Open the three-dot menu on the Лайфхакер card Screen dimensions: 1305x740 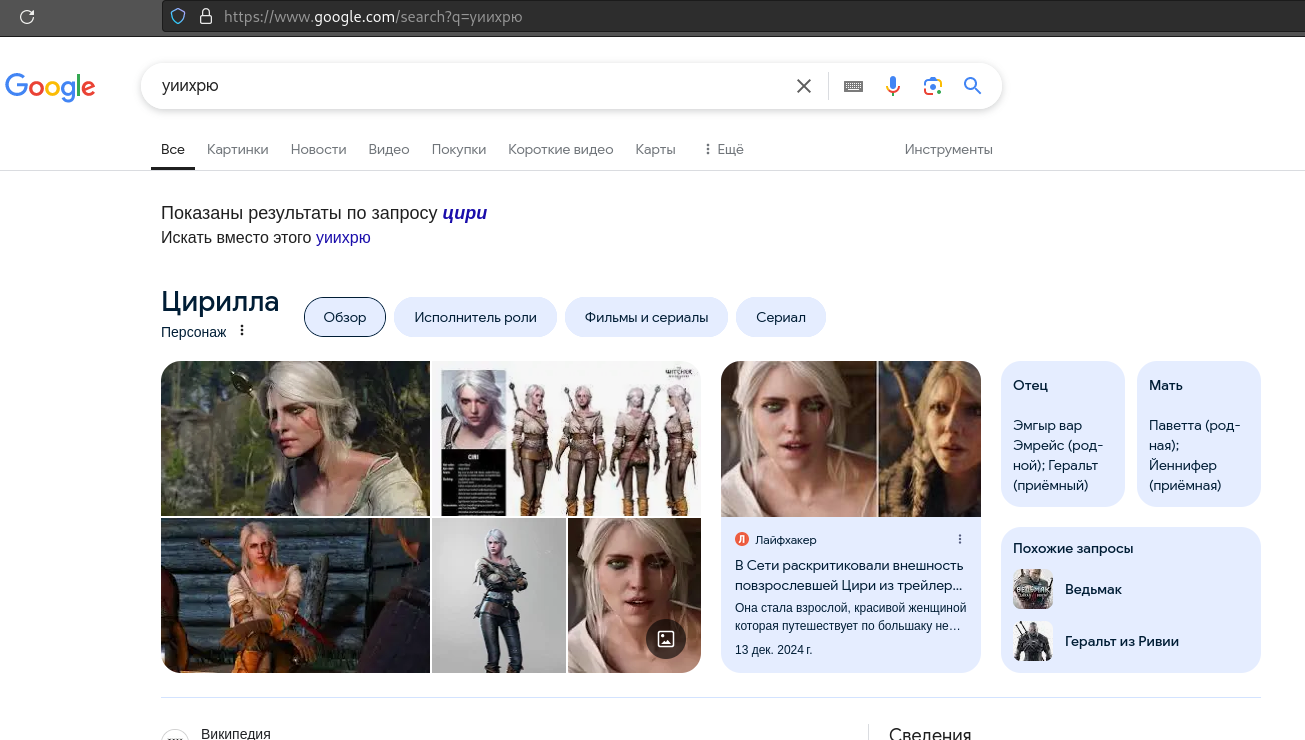coord(960,540)
